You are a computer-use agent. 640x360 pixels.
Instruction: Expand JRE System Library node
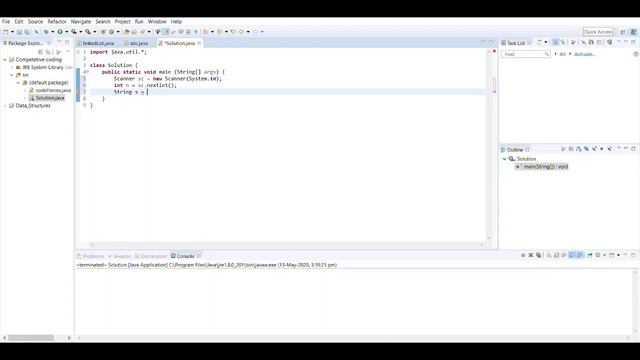[12, 67]
